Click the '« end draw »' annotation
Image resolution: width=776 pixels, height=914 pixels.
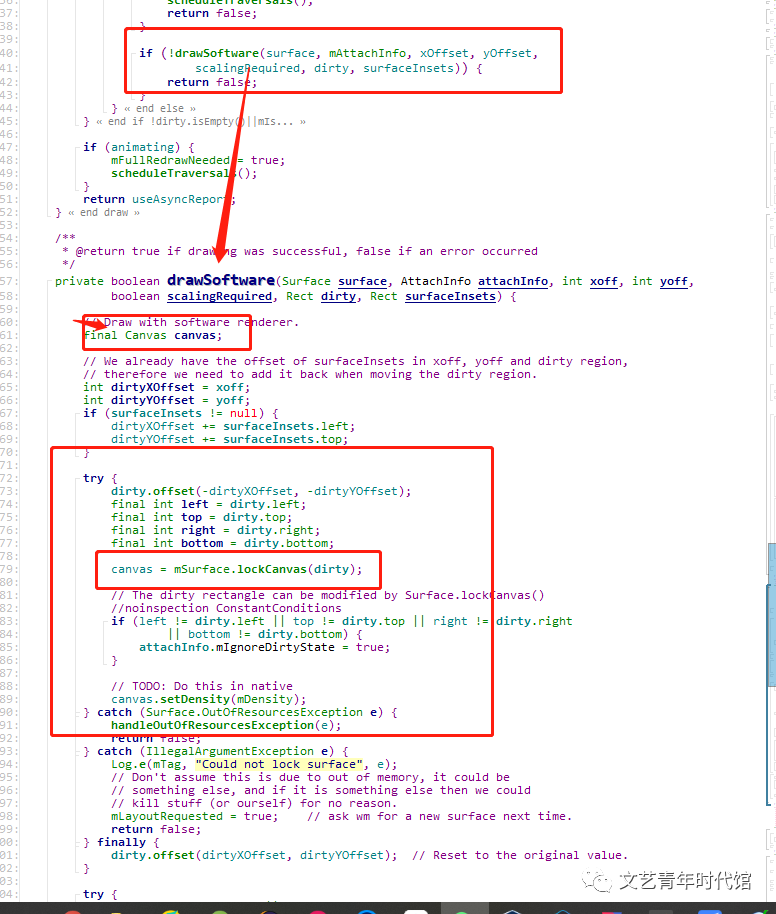[104, 212]
